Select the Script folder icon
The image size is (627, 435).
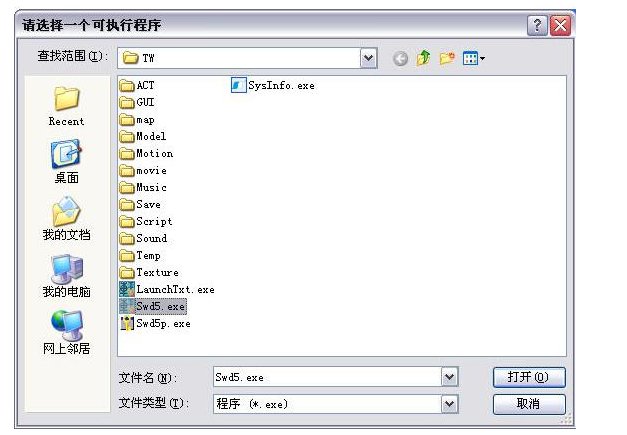coord(127,221)
